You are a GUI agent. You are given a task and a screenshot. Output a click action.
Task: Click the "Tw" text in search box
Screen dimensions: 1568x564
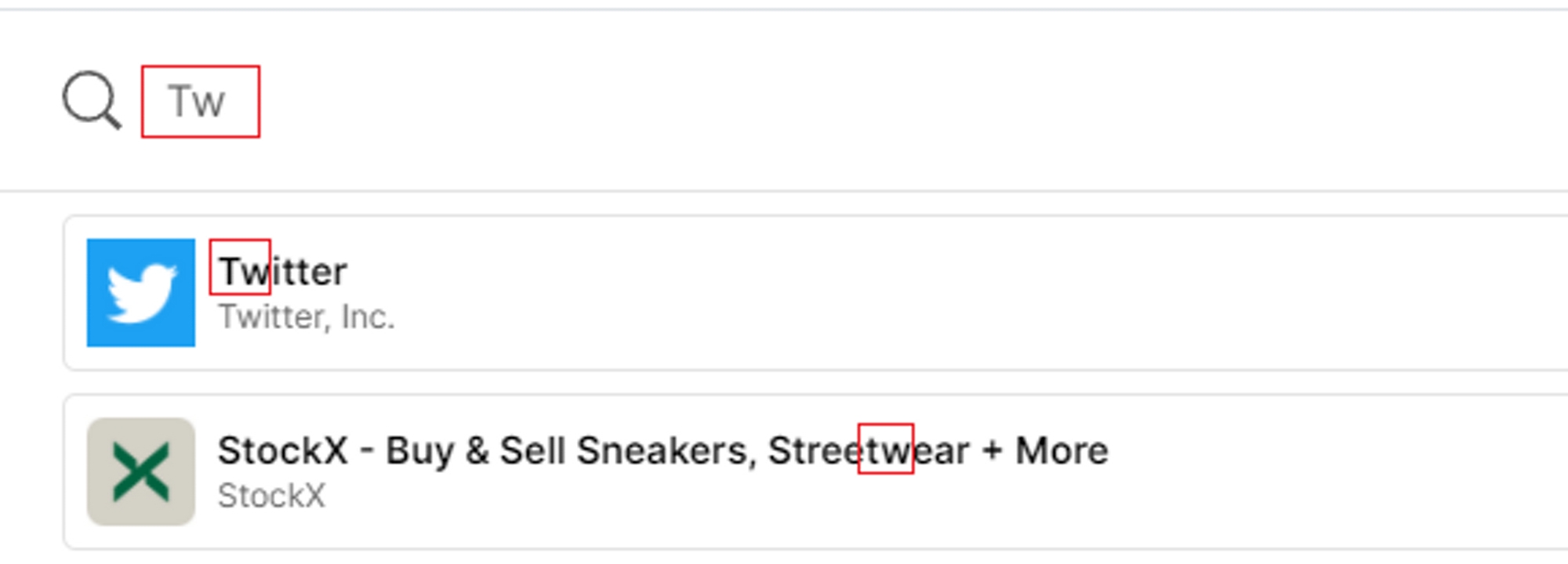(x=197, y=102)
